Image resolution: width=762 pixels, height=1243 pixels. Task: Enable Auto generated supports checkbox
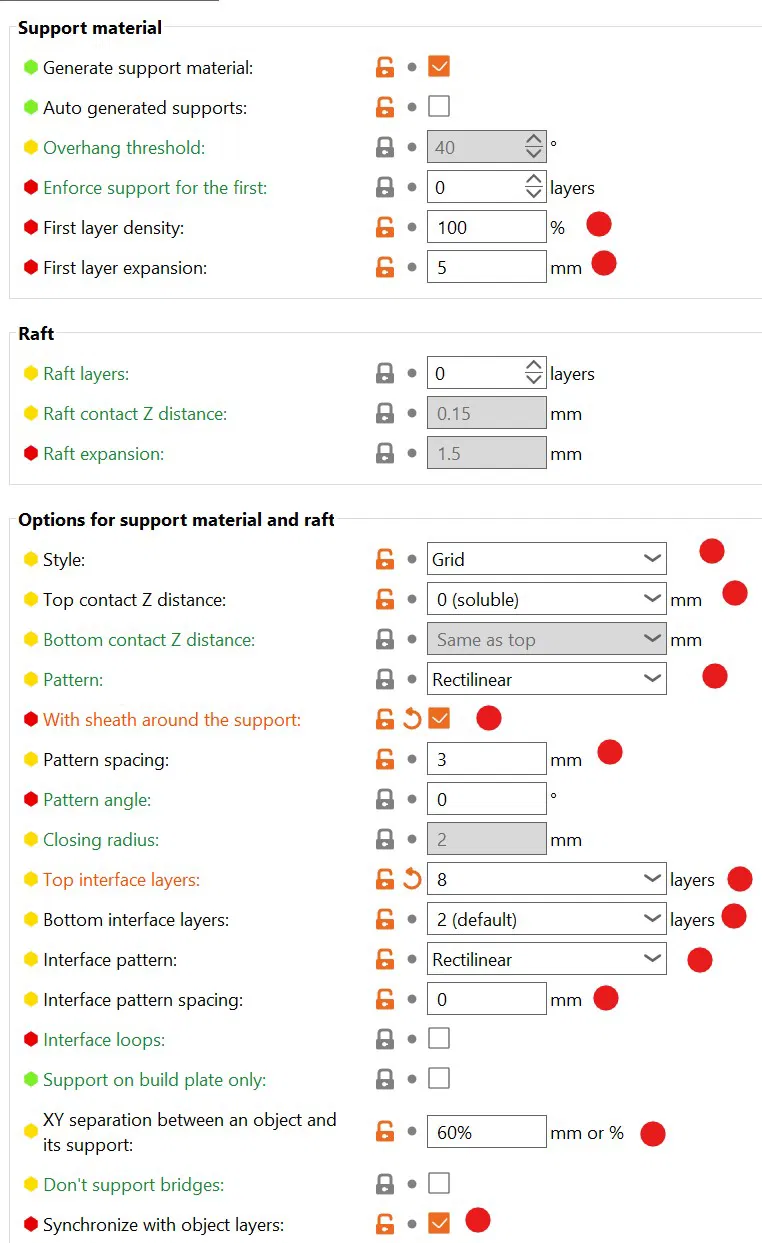point(439,107)
